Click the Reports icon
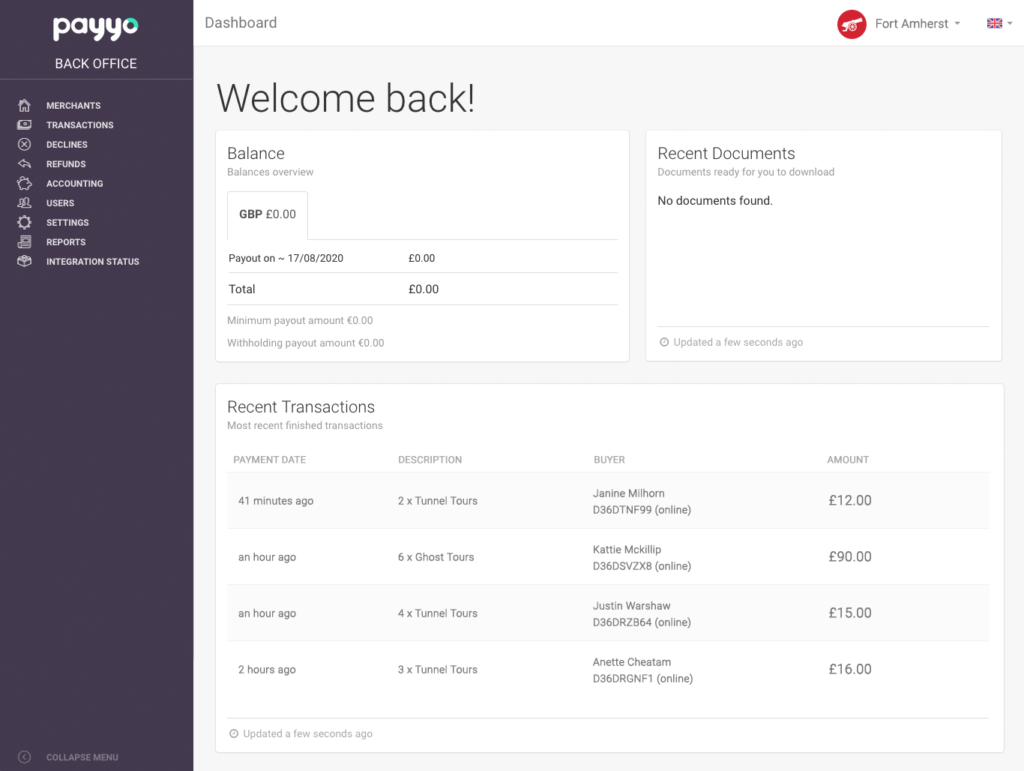 click(x=24, y=242)
